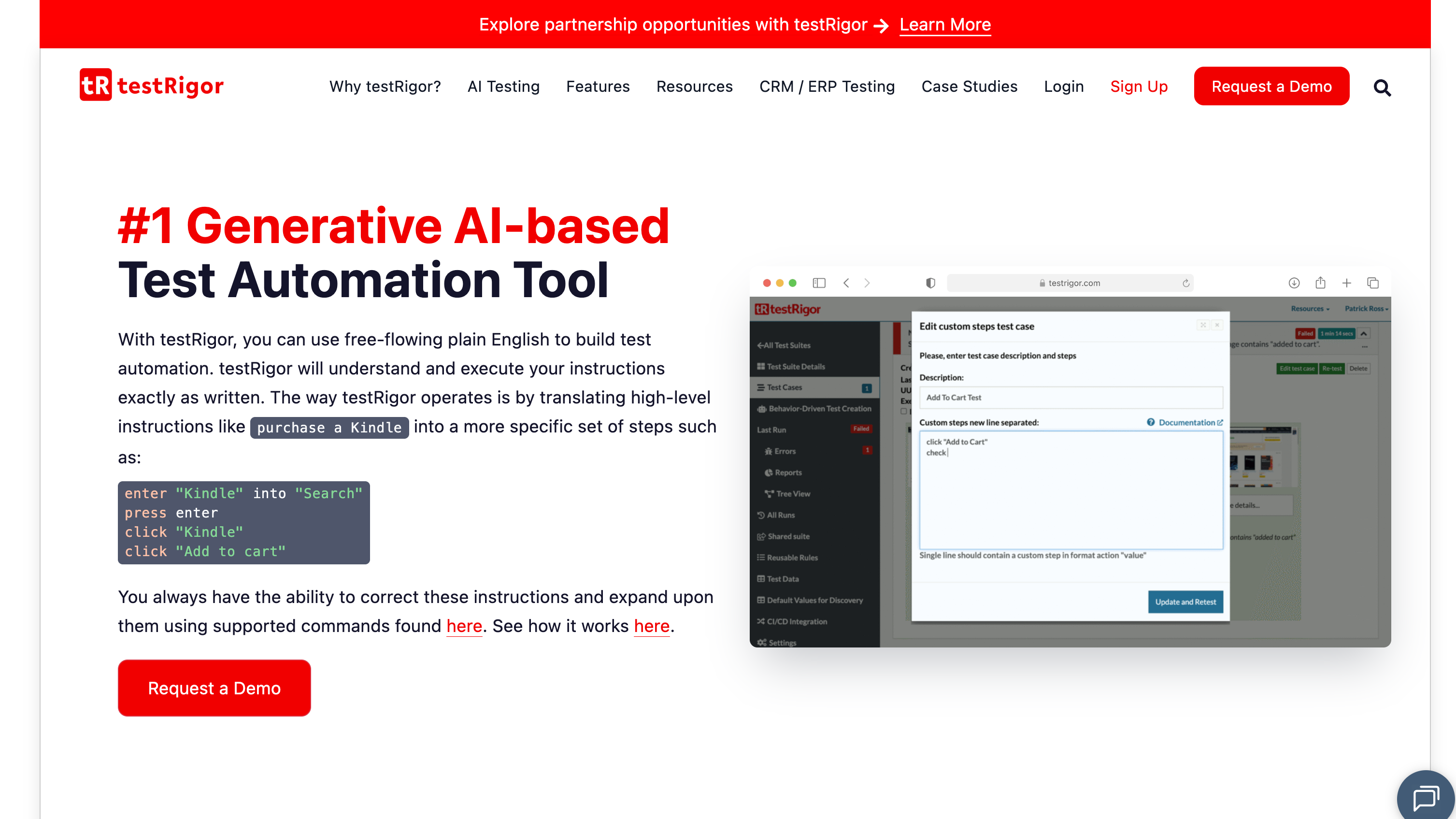Collapse test case with chevron up icon
The width and height of the screenshot is (1456, 819).
[x=1363, y=333]
